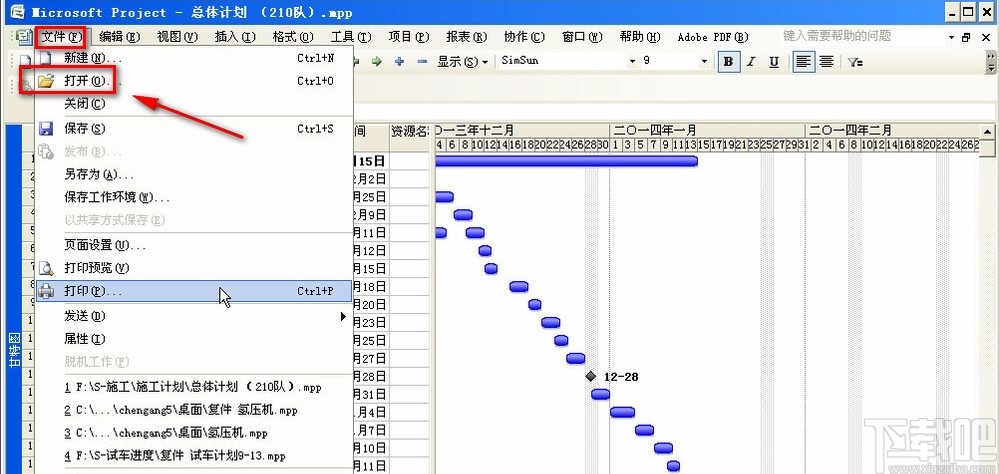Image resolution: width=999 pixels, height=474 pixels.
Task: Open the 窗口(W) menu
Action: (x=582, y=37)
